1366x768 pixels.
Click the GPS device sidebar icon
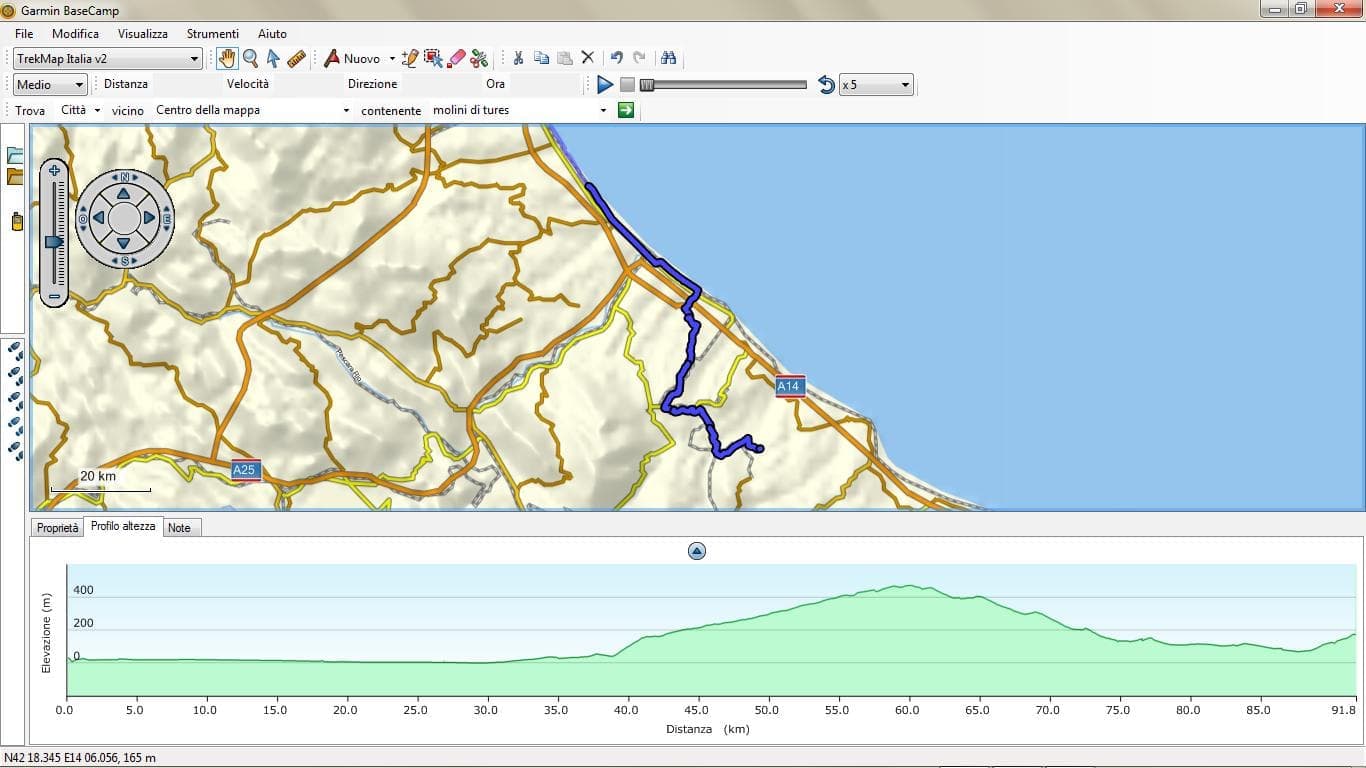coord(16,221)
